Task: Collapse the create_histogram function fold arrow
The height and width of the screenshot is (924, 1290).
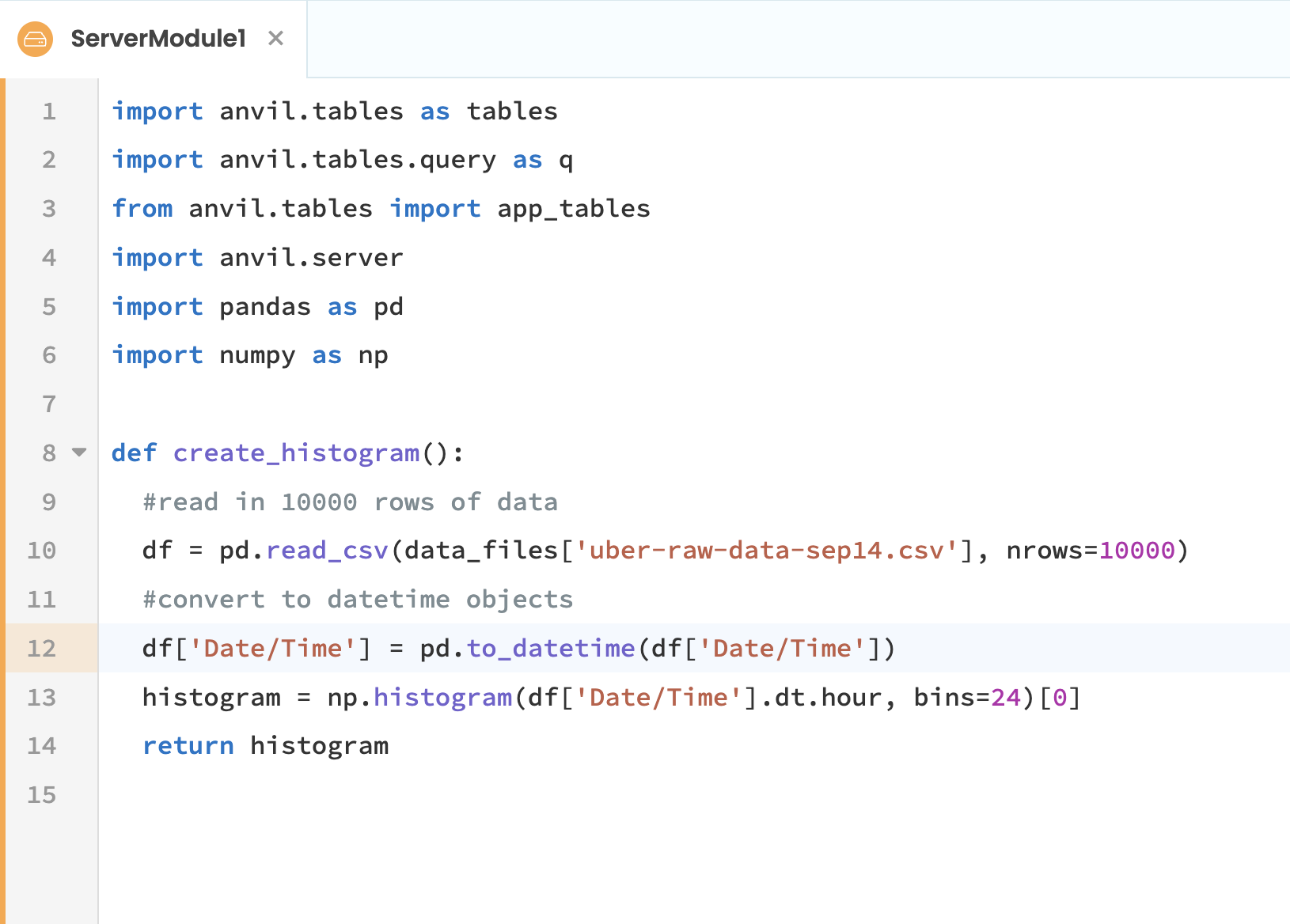Action: (79, 453)
